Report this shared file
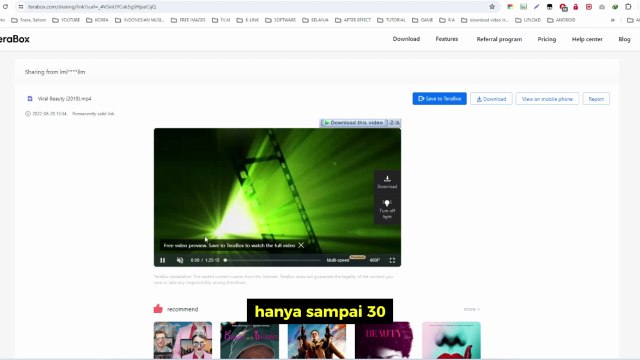 point(596,99)
